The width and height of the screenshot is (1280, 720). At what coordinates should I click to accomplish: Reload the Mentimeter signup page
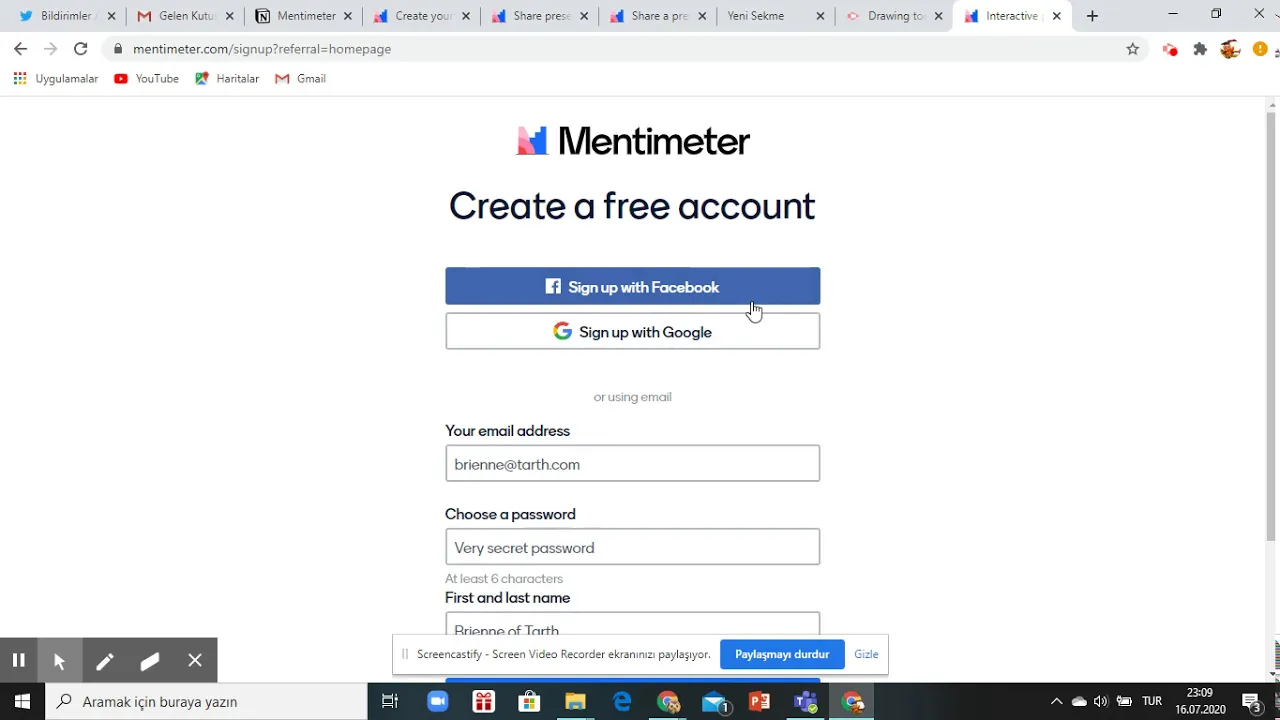[81, 49]
